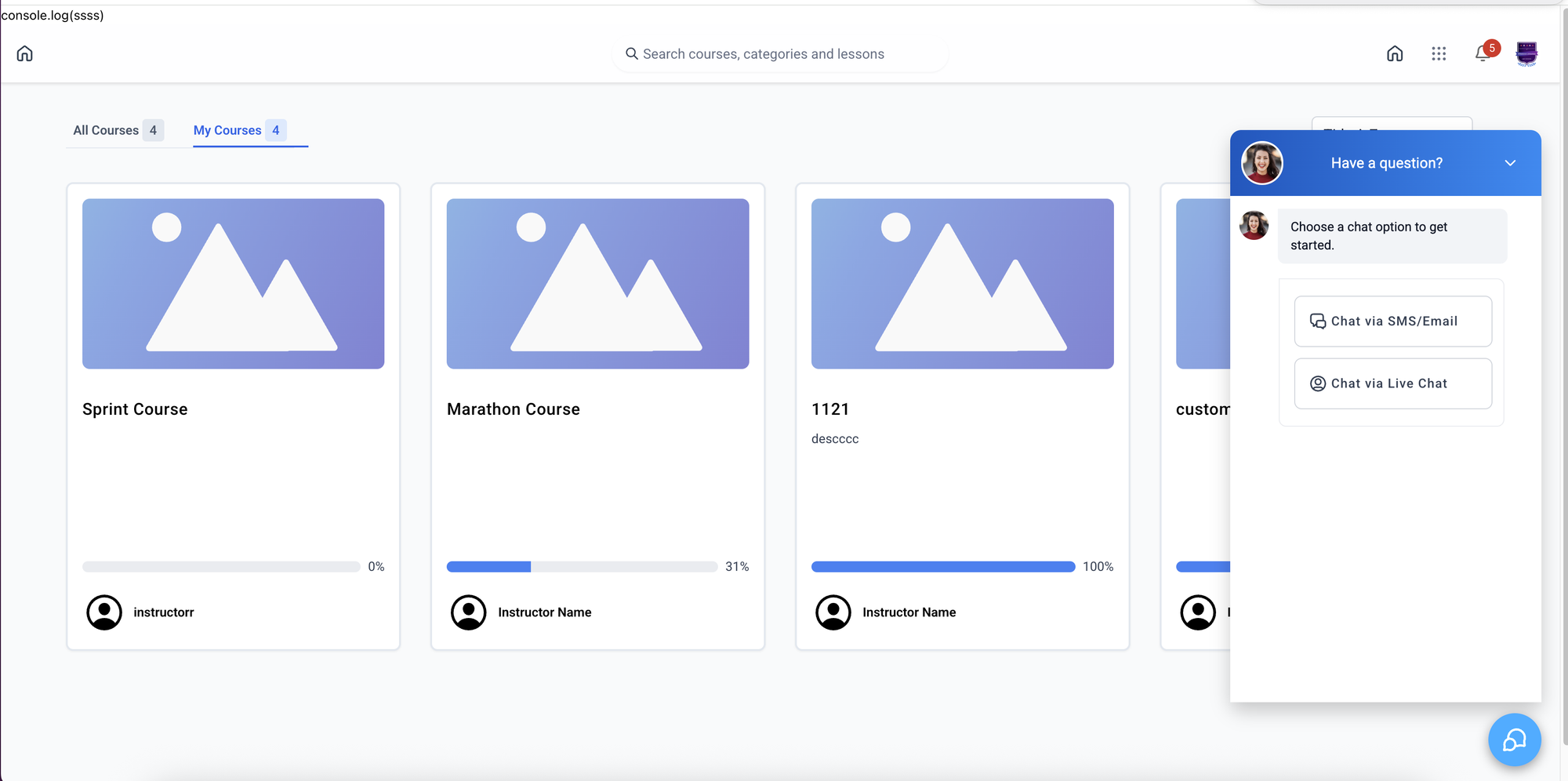Collapse the Have a question chat panel
Image resolution: width=1568 pixels, height=781 pixels.
pyautogui.click(x=1510, y=163)
